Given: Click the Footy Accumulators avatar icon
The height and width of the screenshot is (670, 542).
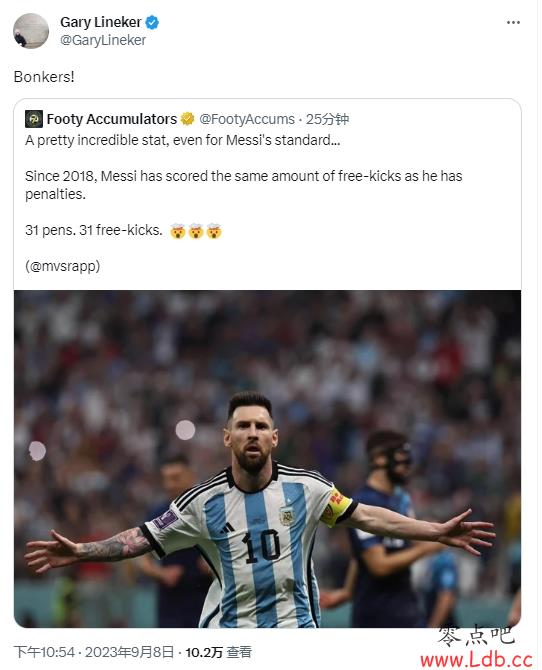Looking at the screenshot, I should [34, 119].
